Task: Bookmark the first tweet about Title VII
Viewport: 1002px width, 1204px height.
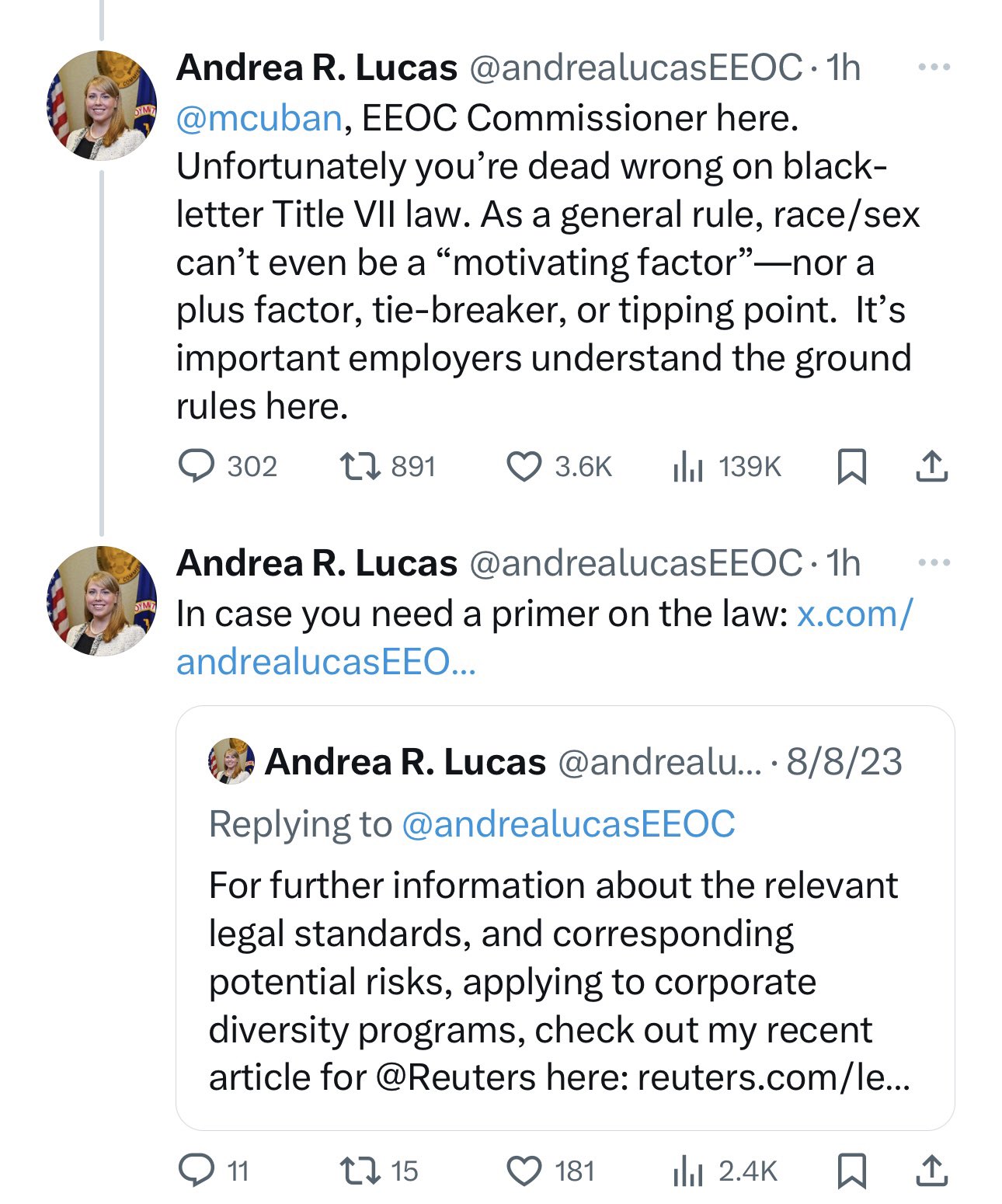Action: (851, 467)
